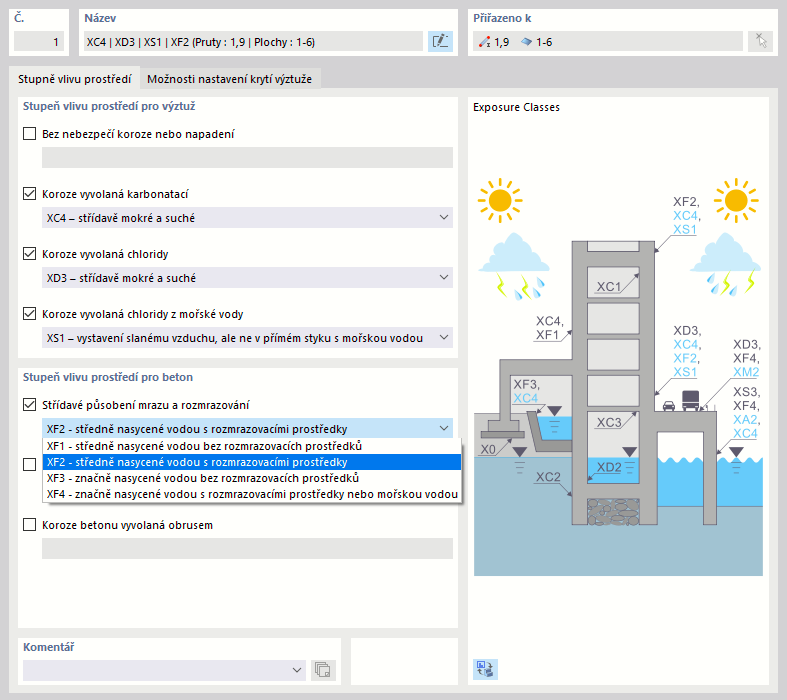
Task: Click the Exposure Classes heading
Action: click(x=516, y=107)
